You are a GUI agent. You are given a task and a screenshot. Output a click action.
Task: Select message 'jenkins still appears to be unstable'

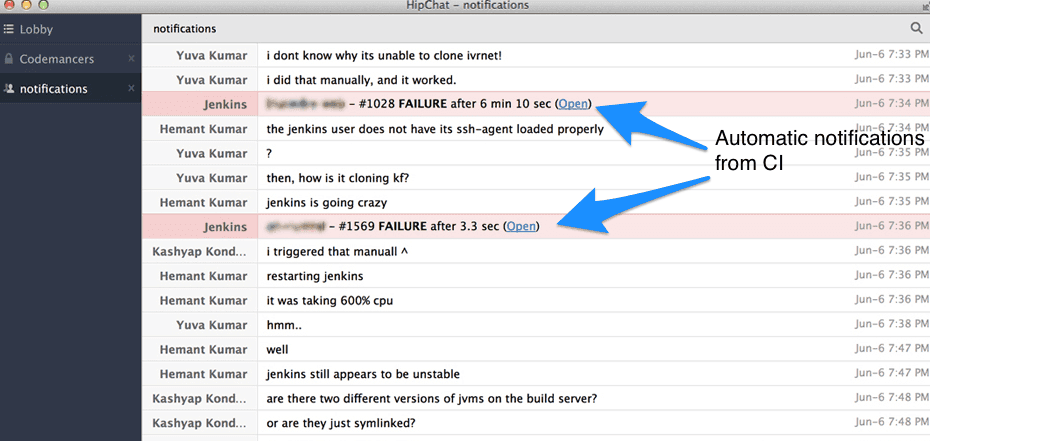point(363,374)
